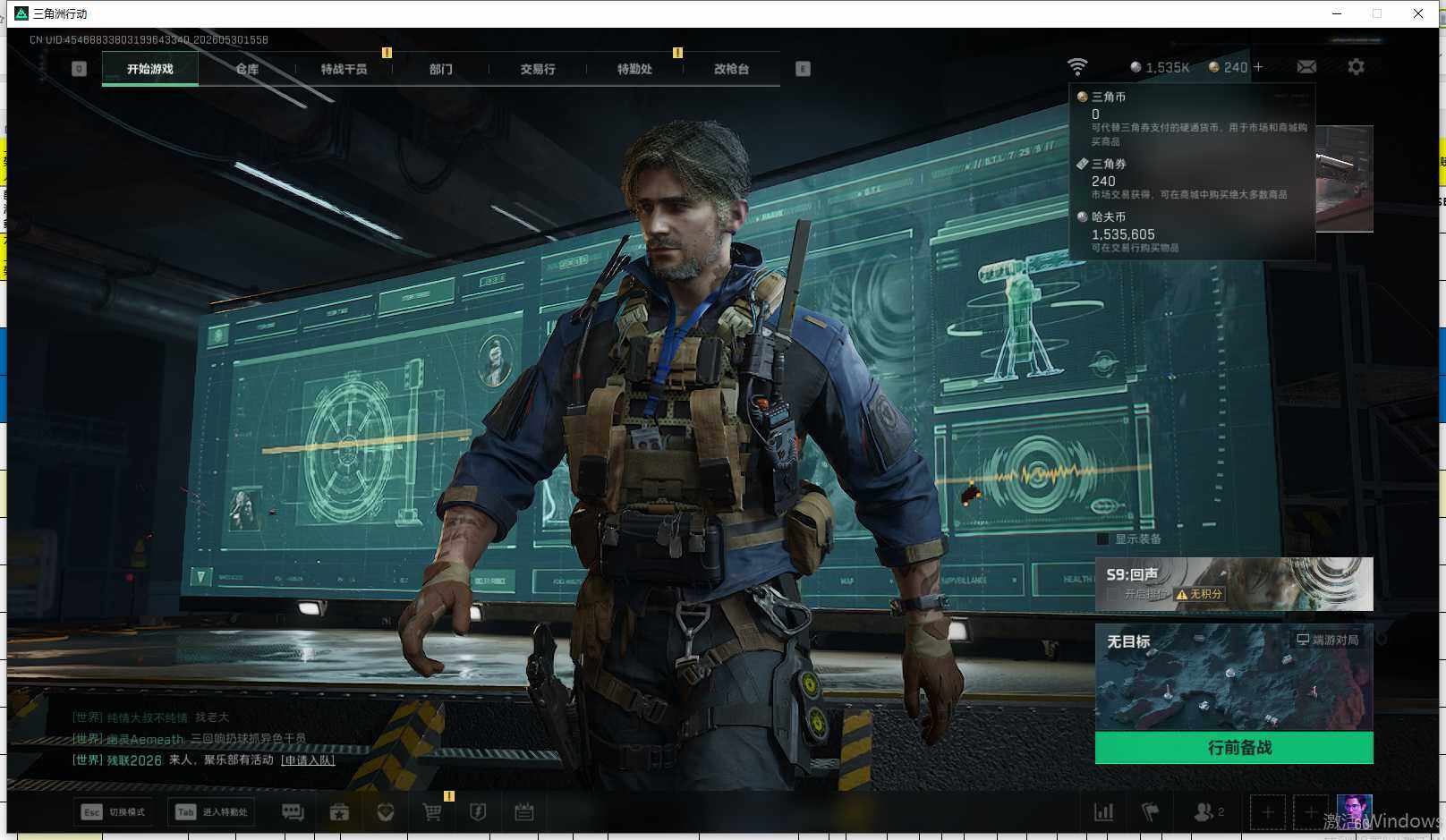Open the shopping cart store icon
Viewport: 1446px width, 840px height.
click(432, 812)
